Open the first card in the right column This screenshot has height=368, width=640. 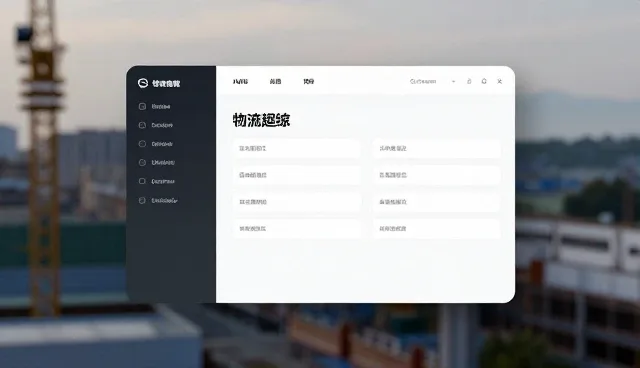click(436, 149)
